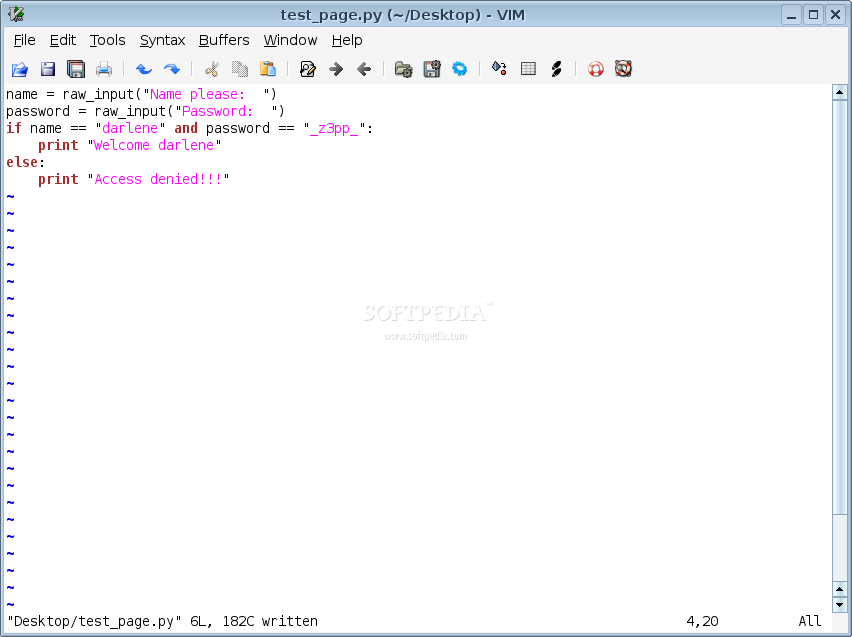Click the "Access denied!!!" string

(x=158, y=179)
